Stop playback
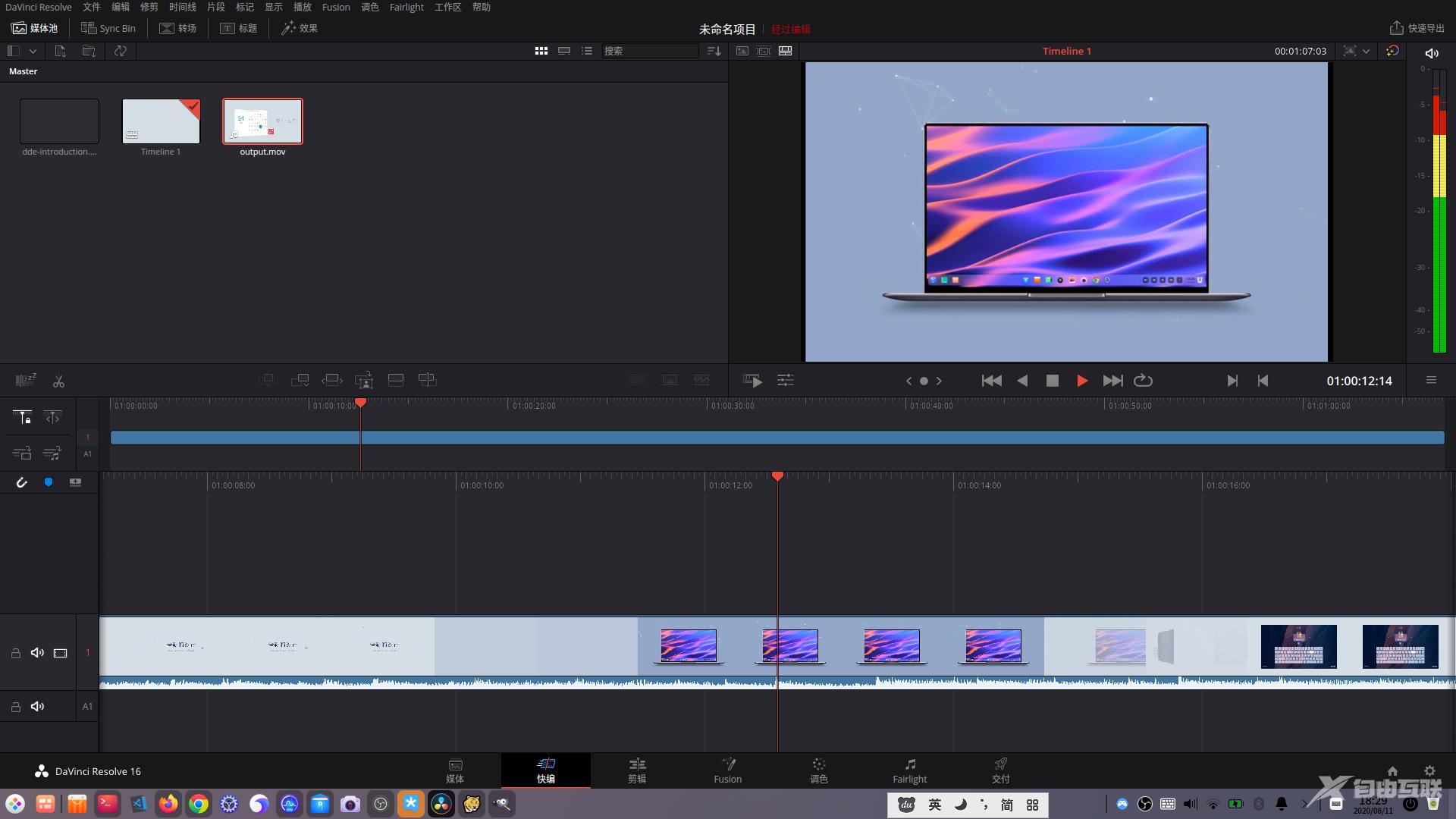This screenshot has width=1456, height=819. [x=1052, y=381]
